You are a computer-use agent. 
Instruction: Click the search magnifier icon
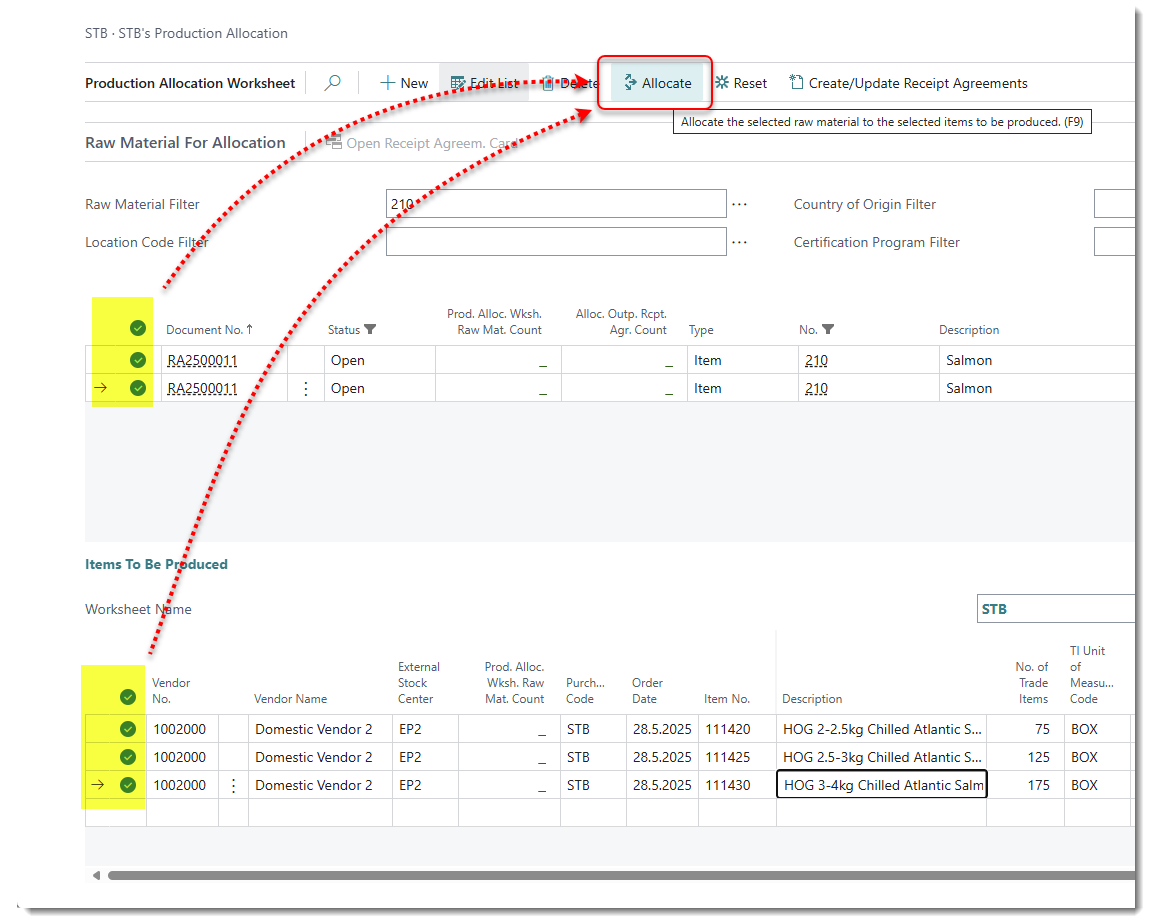coord(333,83)
